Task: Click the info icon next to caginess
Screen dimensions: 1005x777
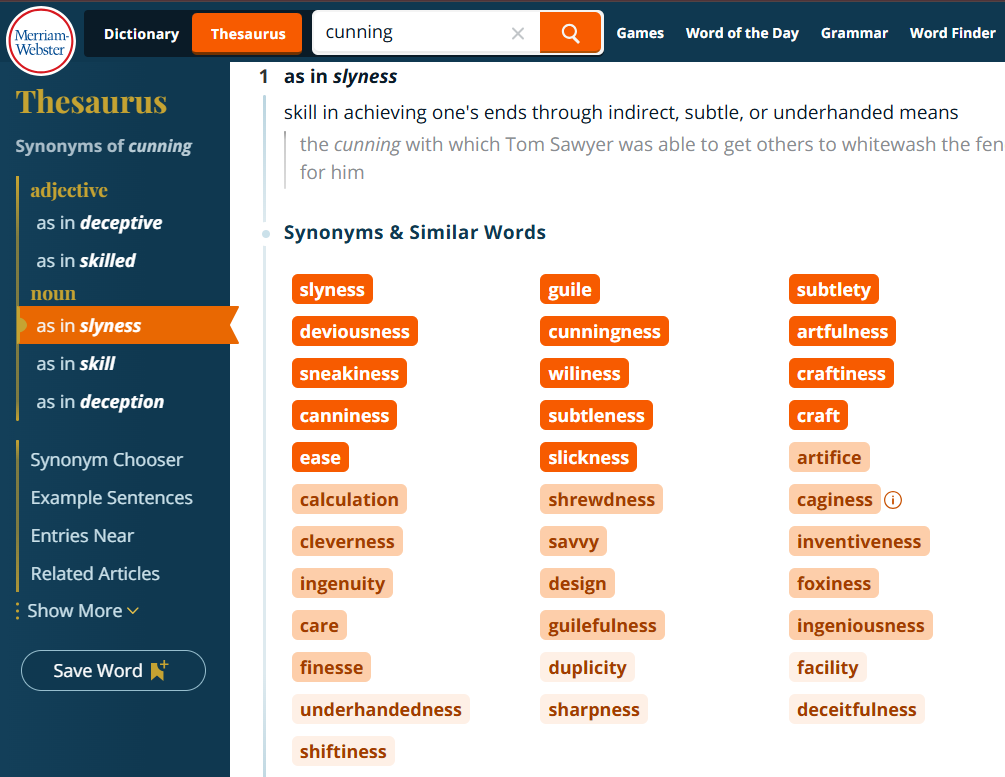Action: tap(893, 499)
